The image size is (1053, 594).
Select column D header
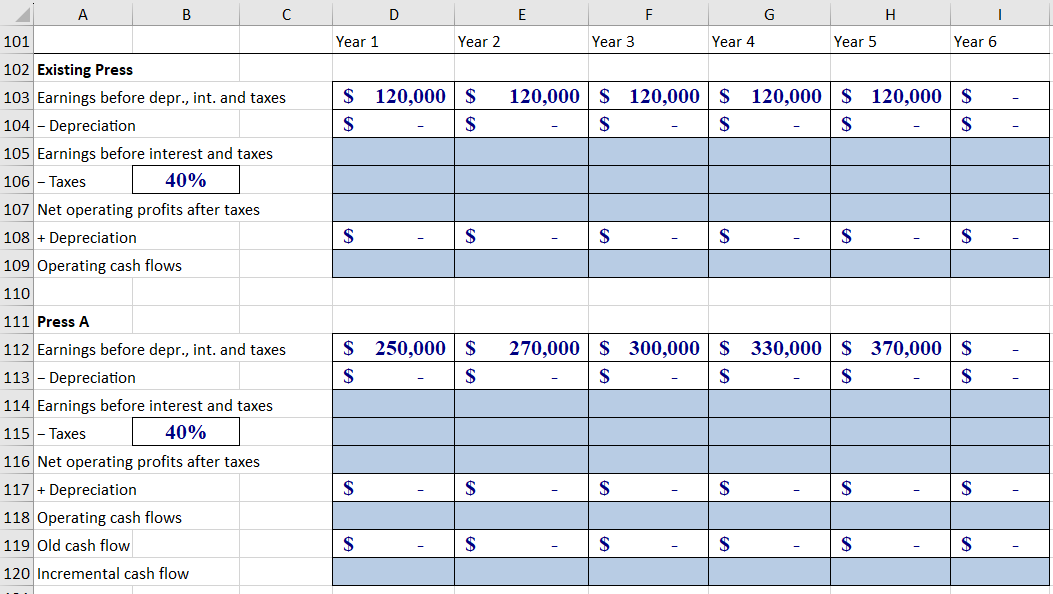(x=394, y=14)
